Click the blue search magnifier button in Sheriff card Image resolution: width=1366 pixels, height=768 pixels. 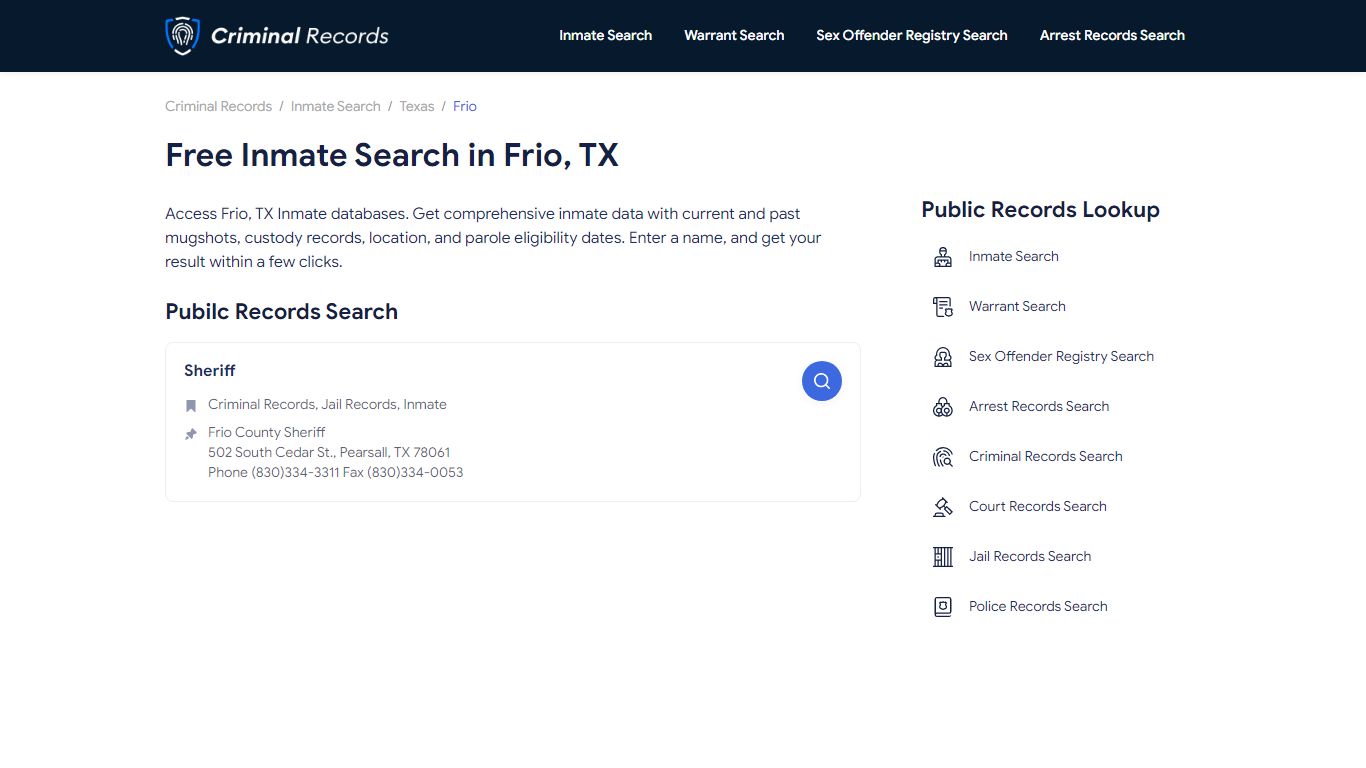[822, 381]
